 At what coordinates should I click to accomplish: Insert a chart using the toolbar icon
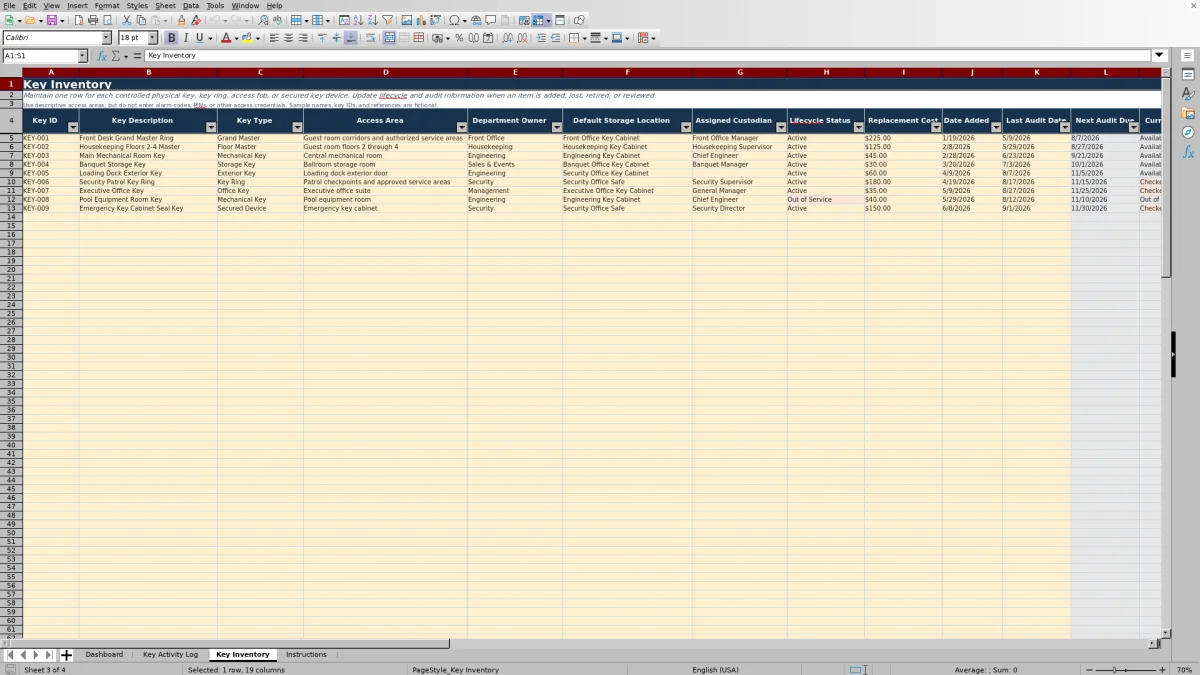(421, 20)
